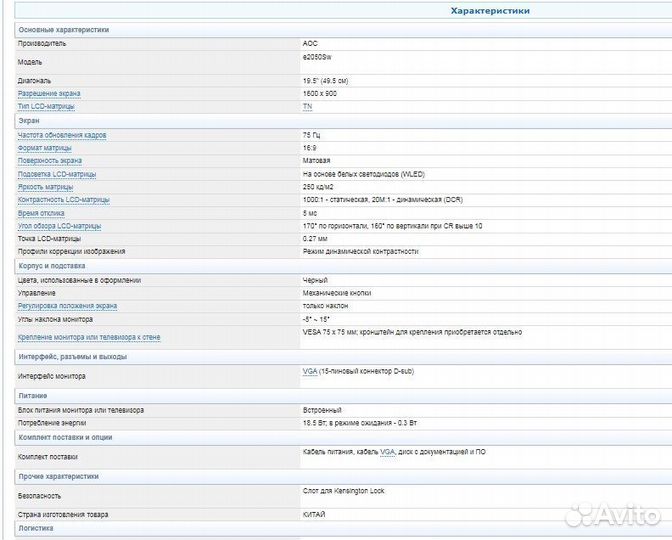Click the 'VESA 75 x 75 мм' value

point(329,332)
